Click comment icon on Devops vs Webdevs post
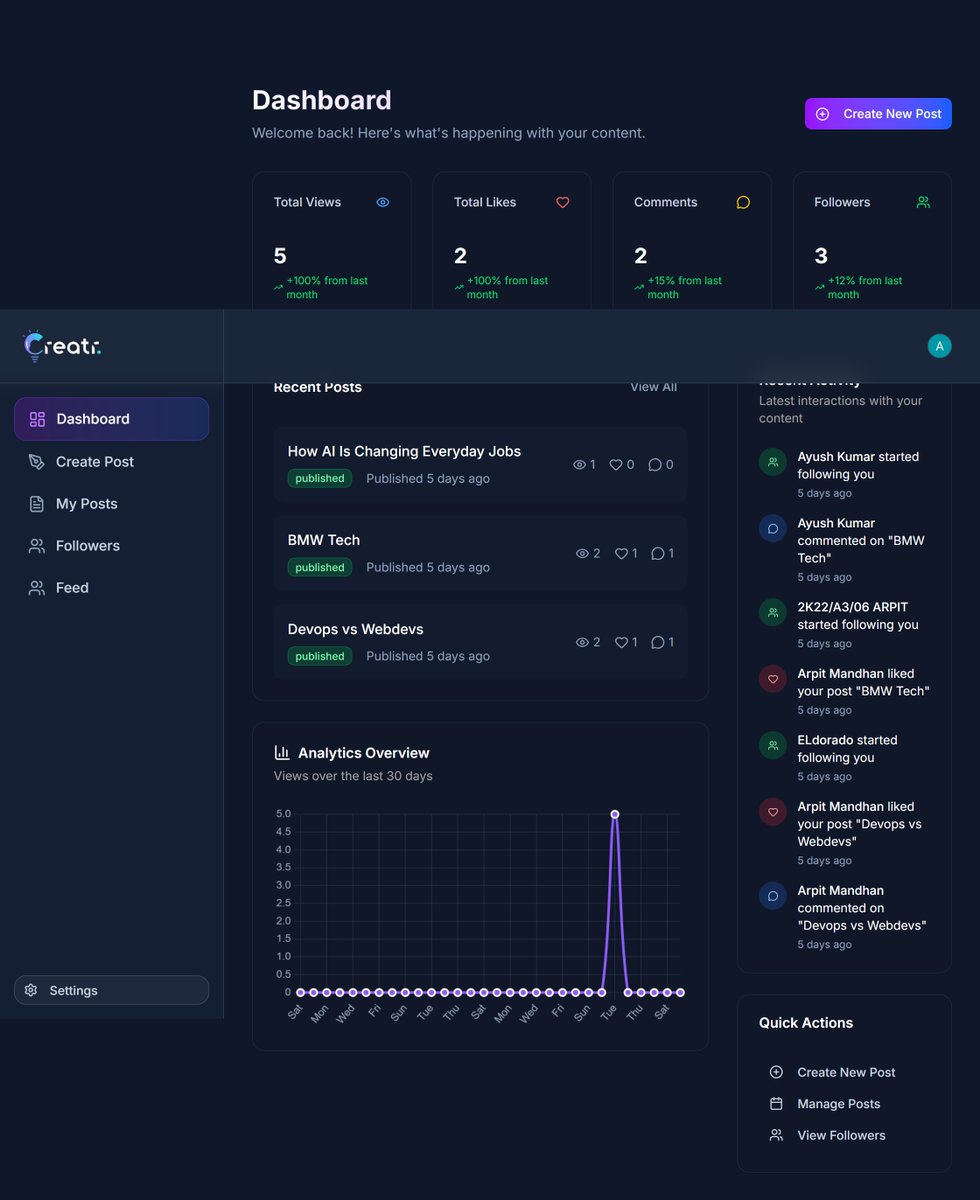 point(658,642)
